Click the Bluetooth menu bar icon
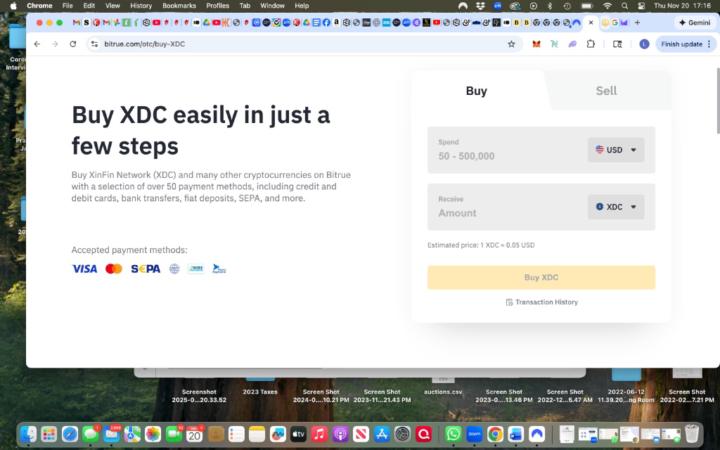Screen dimensions: 720x450 click(550, 6)
